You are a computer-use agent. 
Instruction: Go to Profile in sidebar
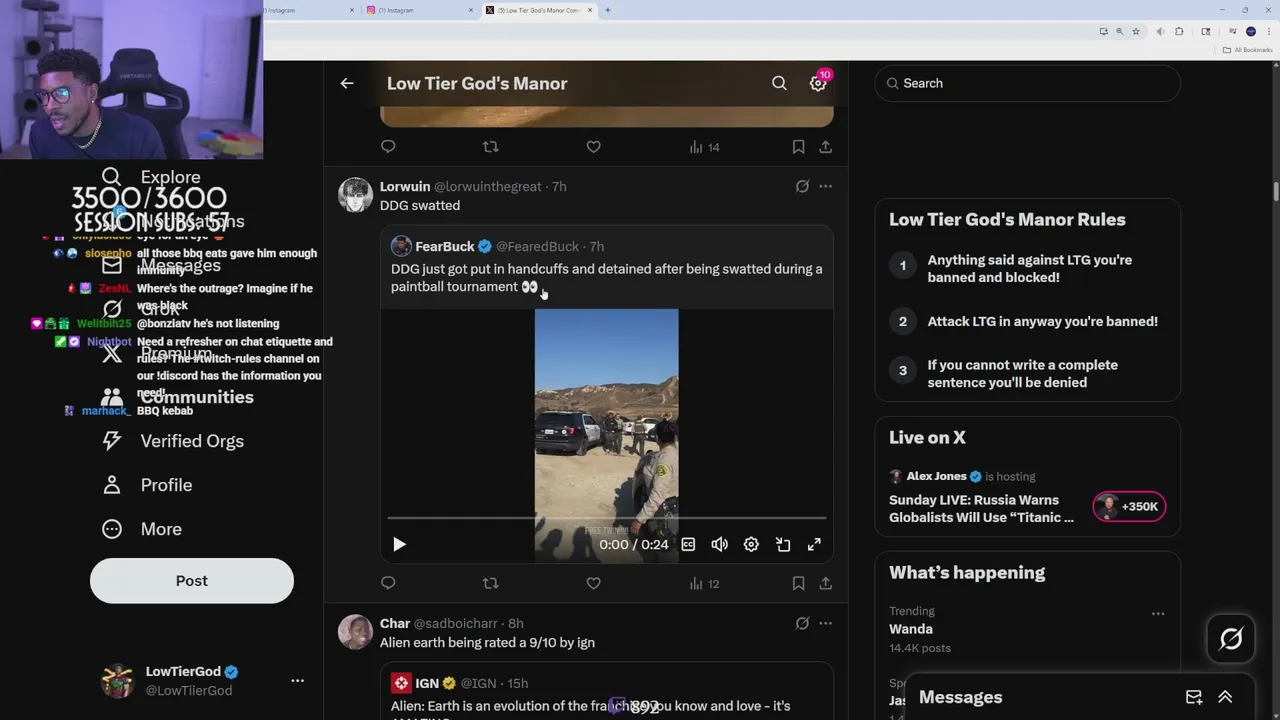[146, 485]
